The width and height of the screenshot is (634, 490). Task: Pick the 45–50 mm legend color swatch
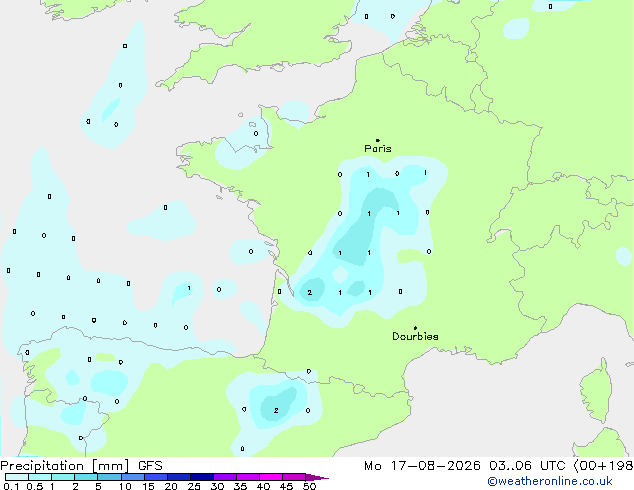(x=294, y=477)
